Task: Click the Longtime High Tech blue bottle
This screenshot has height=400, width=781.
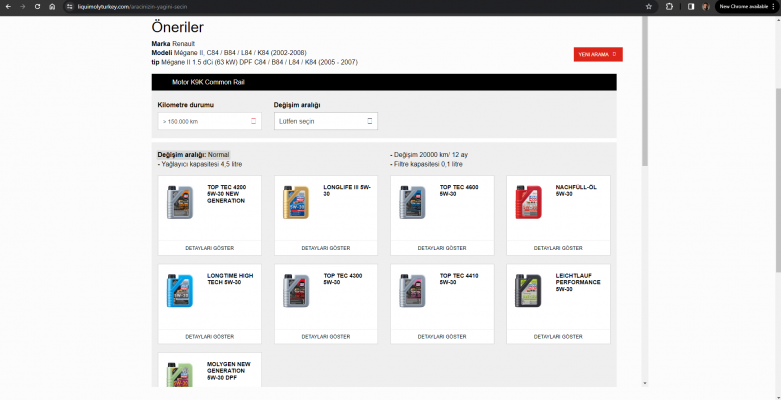Action: click(180, 290)
